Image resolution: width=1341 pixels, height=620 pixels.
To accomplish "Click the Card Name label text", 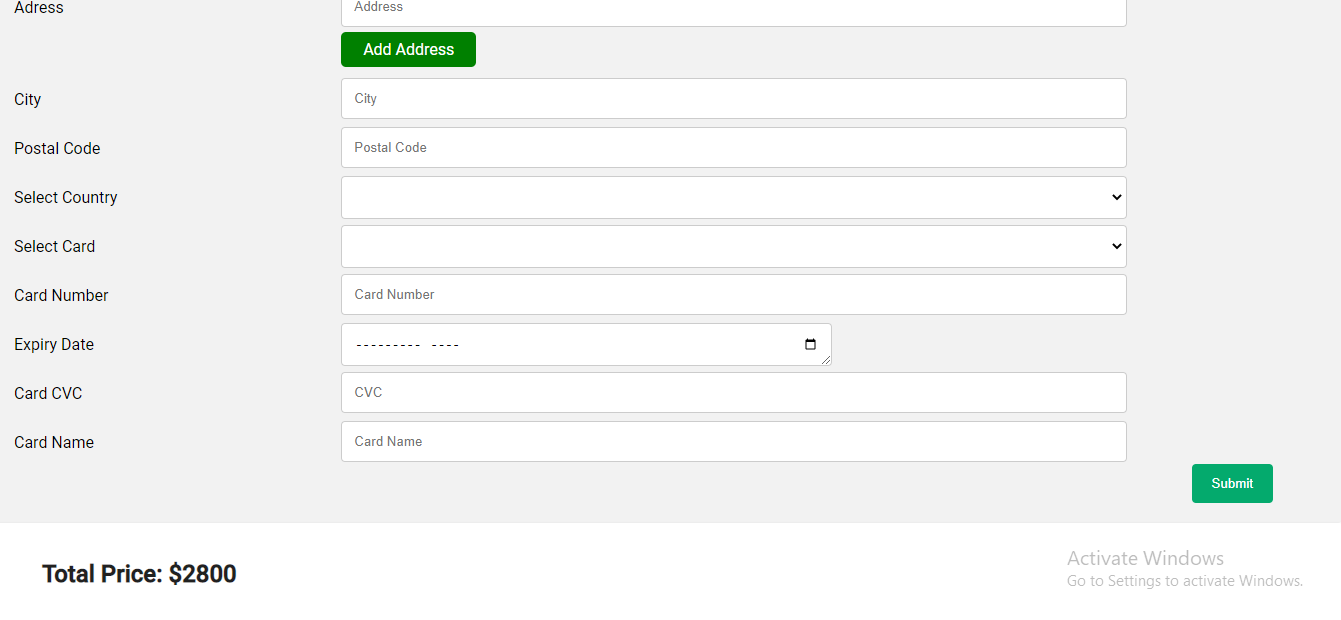I will click(x=54, y=442).
